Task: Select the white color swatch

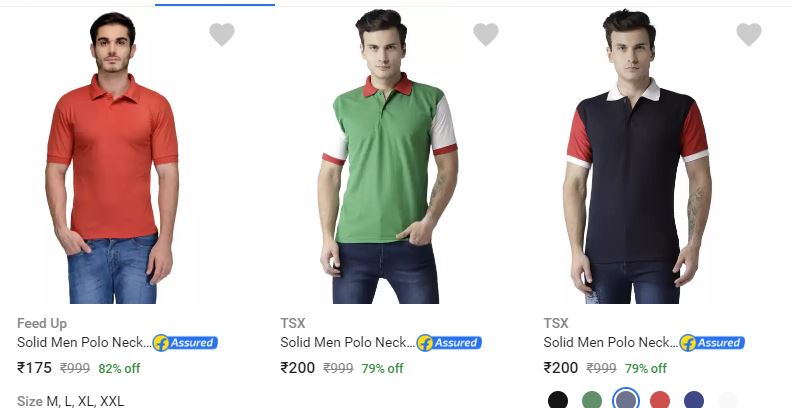Action: point(728,401)
